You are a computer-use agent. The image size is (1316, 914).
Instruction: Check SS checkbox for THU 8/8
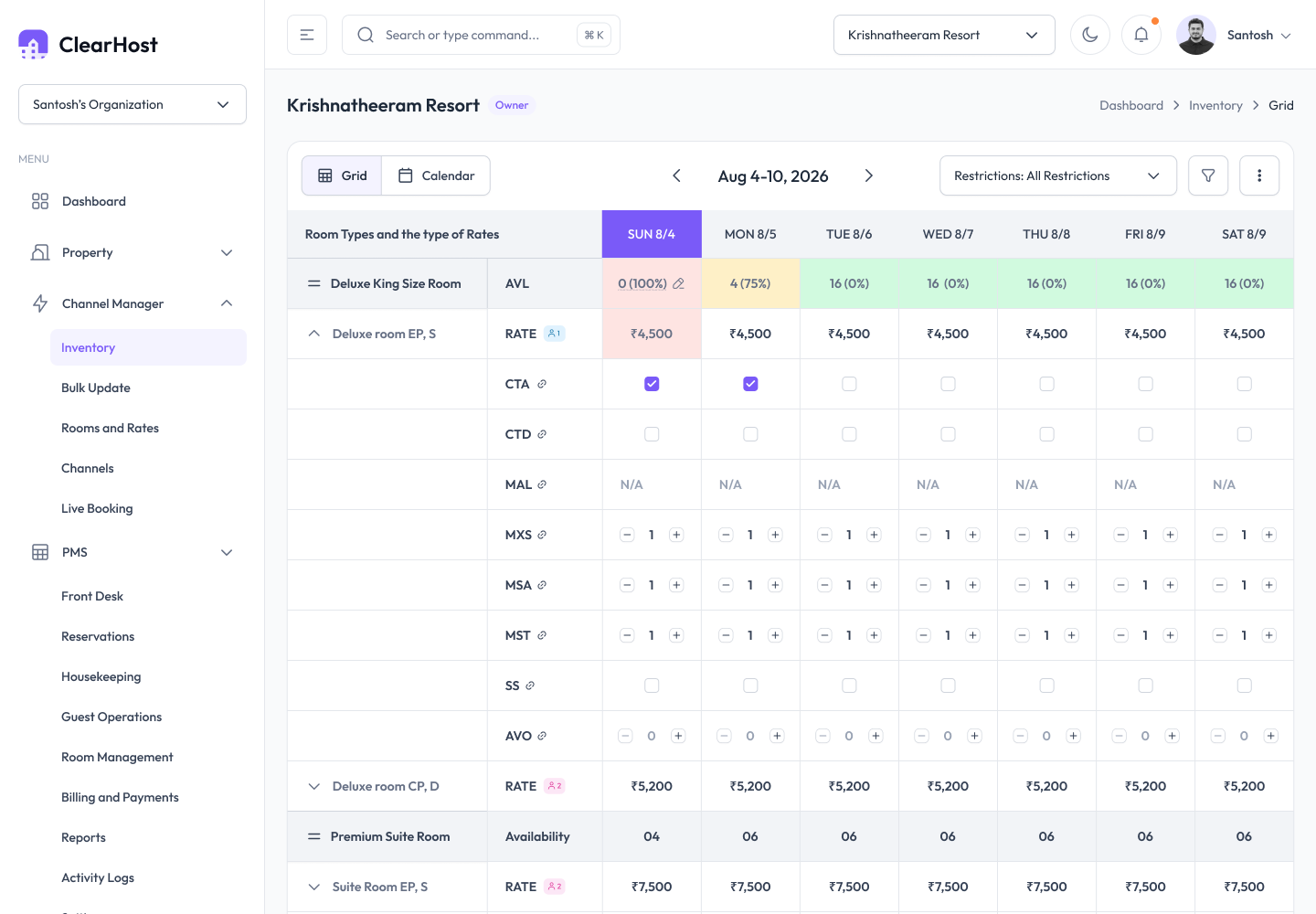tap(1046, 685)
